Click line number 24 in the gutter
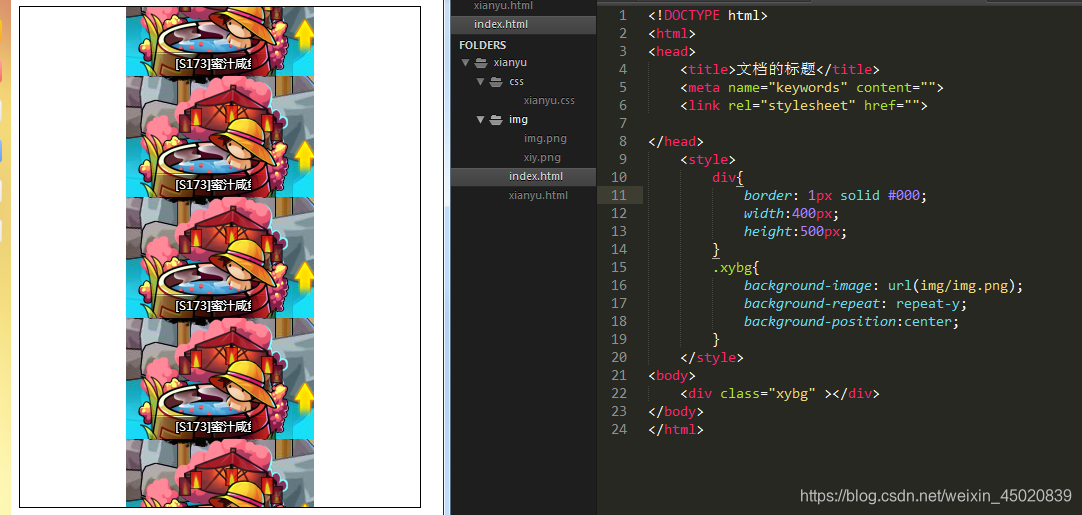The image size is (1082, 515). (x=619, y=429)
